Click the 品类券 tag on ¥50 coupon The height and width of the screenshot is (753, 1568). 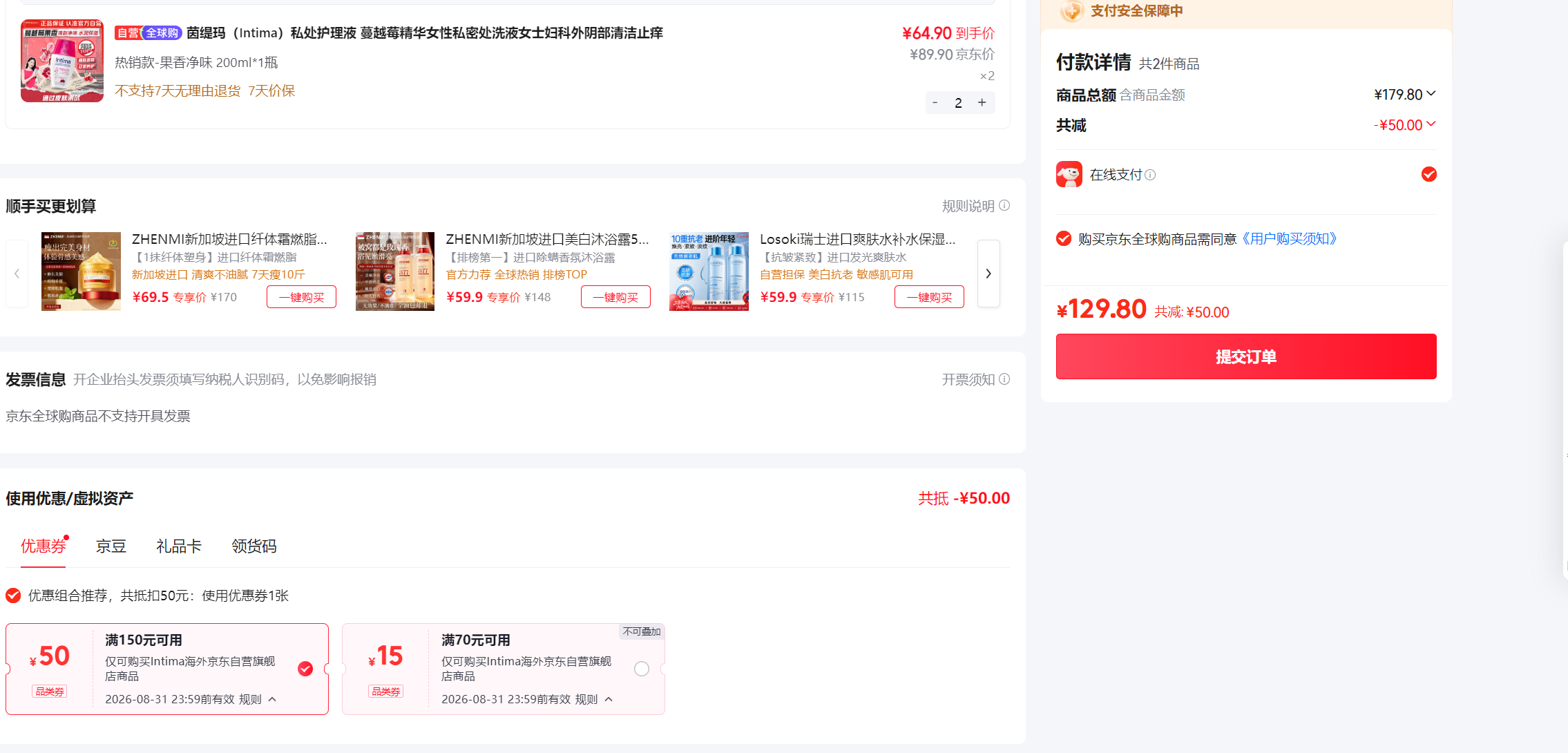[x=50, y=691]
